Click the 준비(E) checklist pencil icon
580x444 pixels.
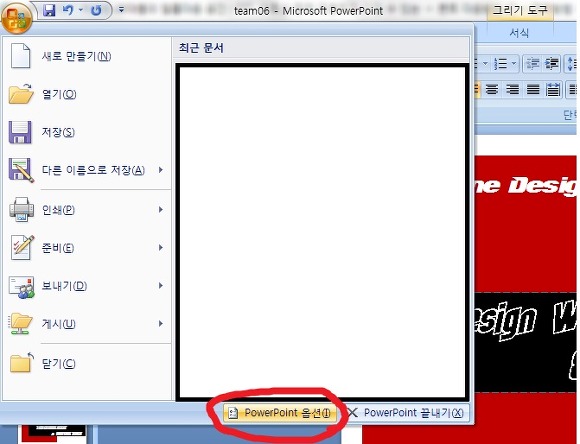pos(21,247)
